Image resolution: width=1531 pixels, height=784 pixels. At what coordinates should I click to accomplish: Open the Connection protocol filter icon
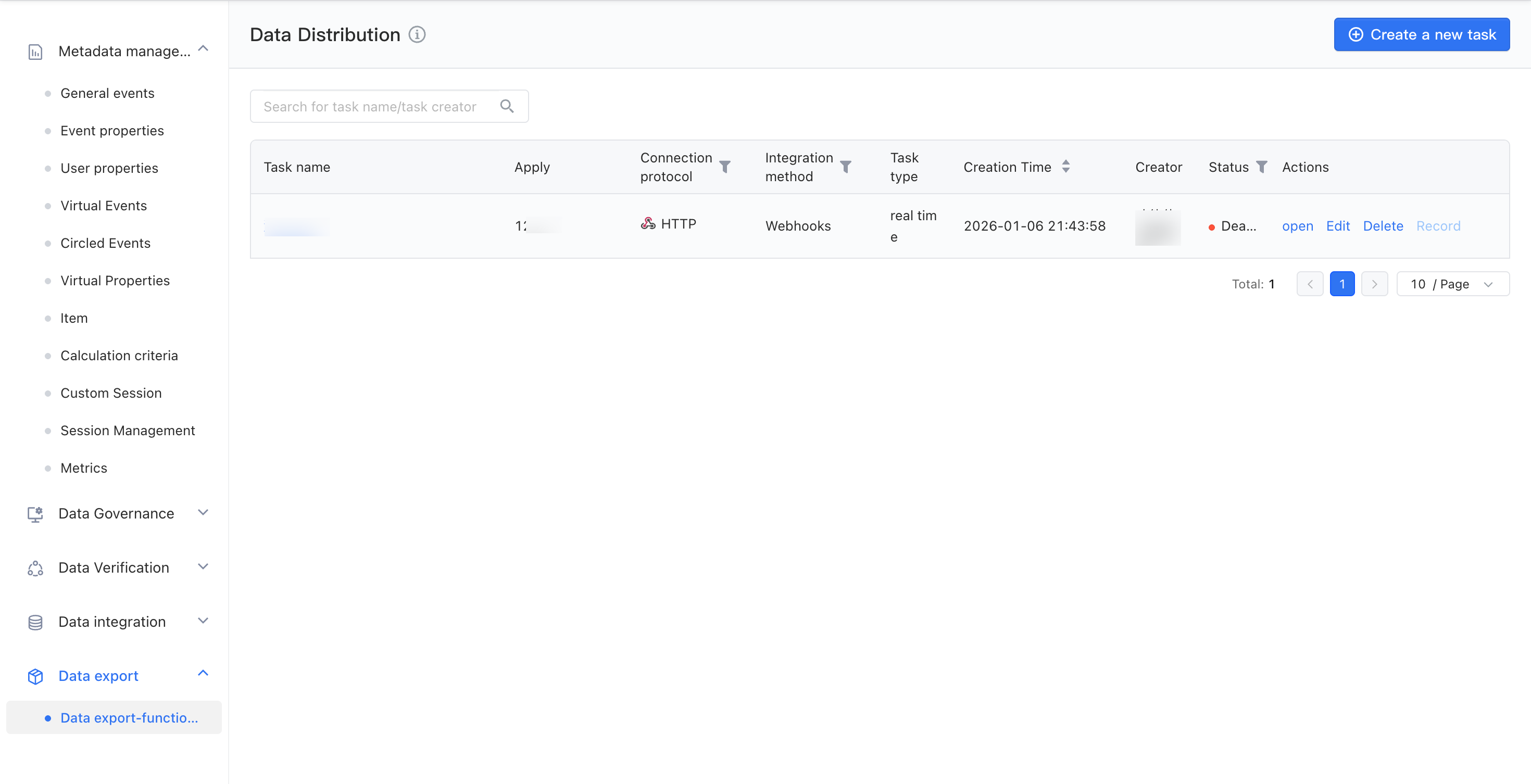(724, 167)
